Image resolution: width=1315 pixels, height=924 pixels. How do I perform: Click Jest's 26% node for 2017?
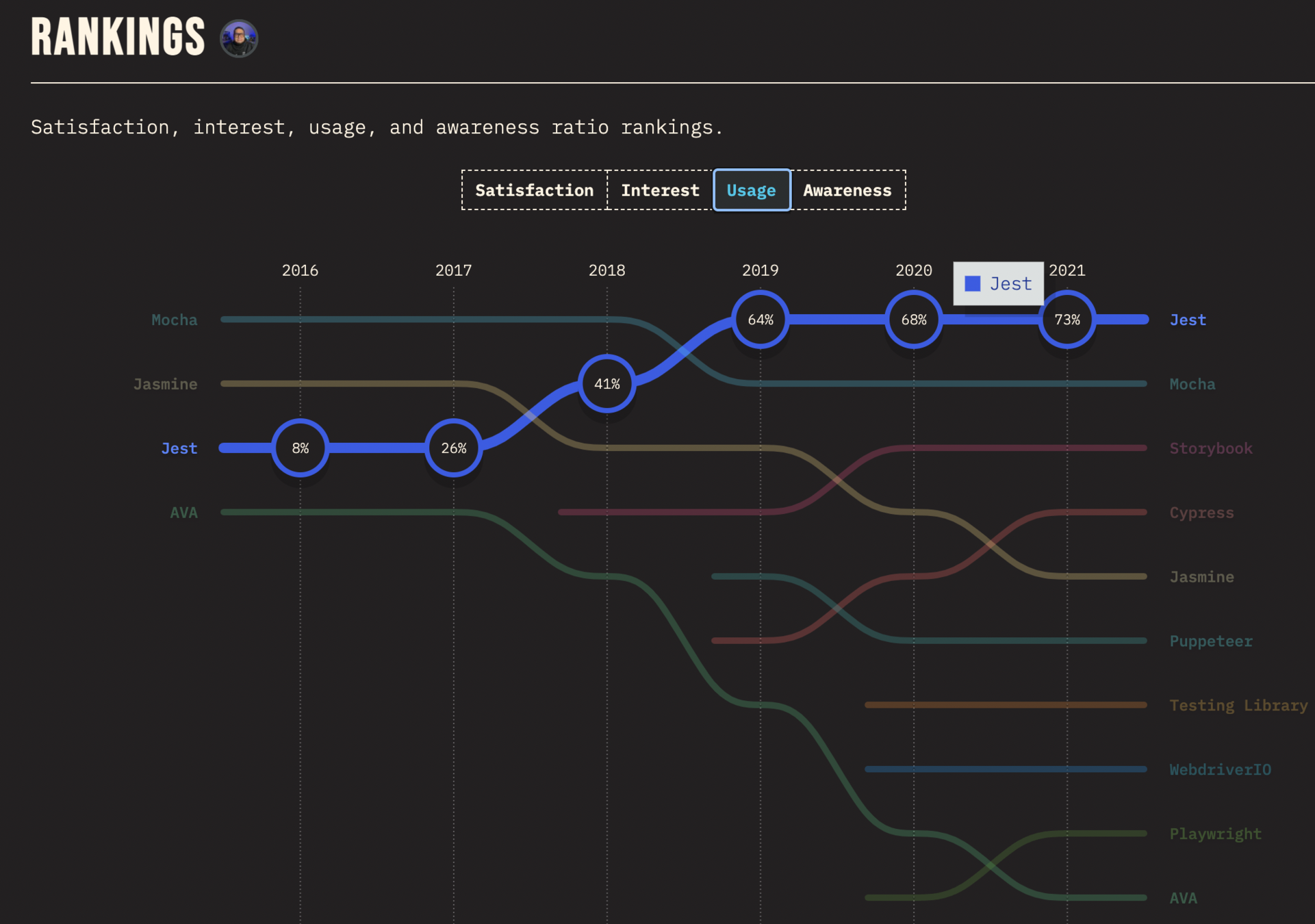454,448
